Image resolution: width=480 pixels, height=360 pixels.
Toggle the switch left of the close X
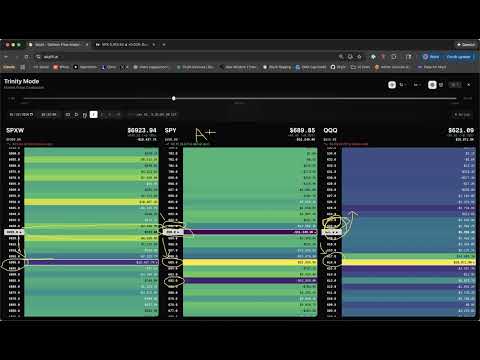coord(455,85)
